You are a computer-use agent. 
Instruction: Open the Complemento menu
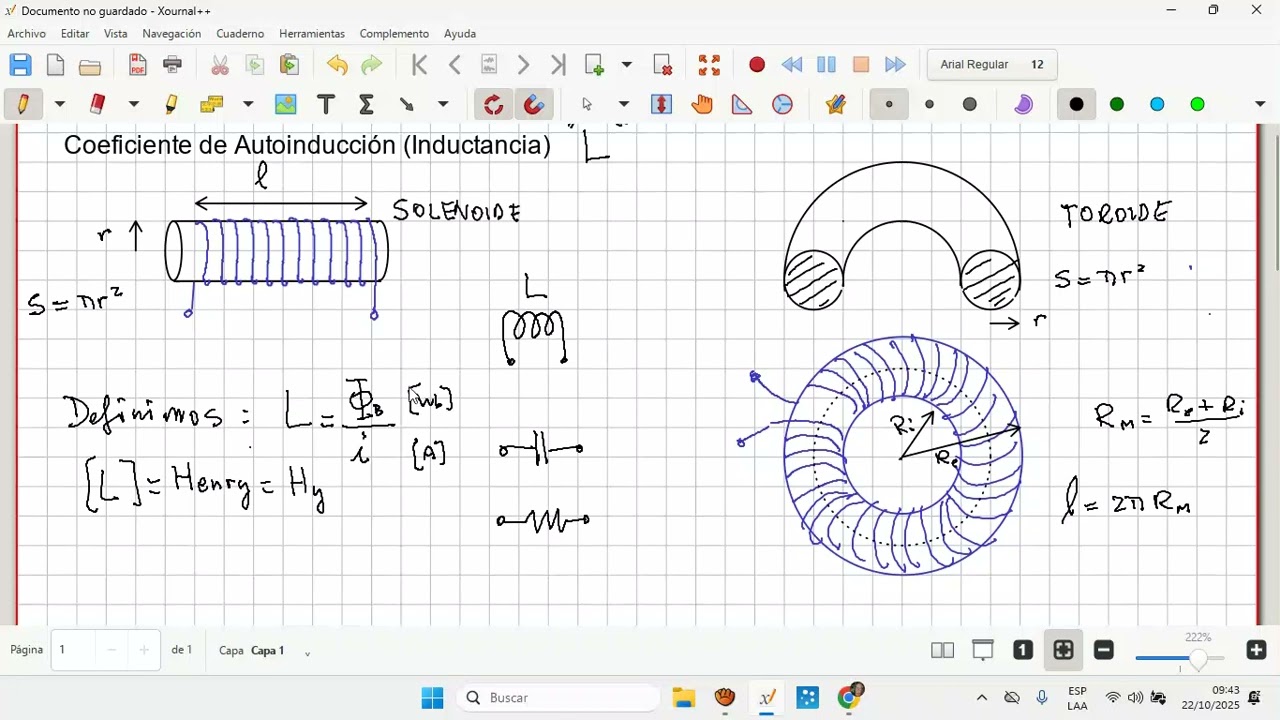coord(394,34)
